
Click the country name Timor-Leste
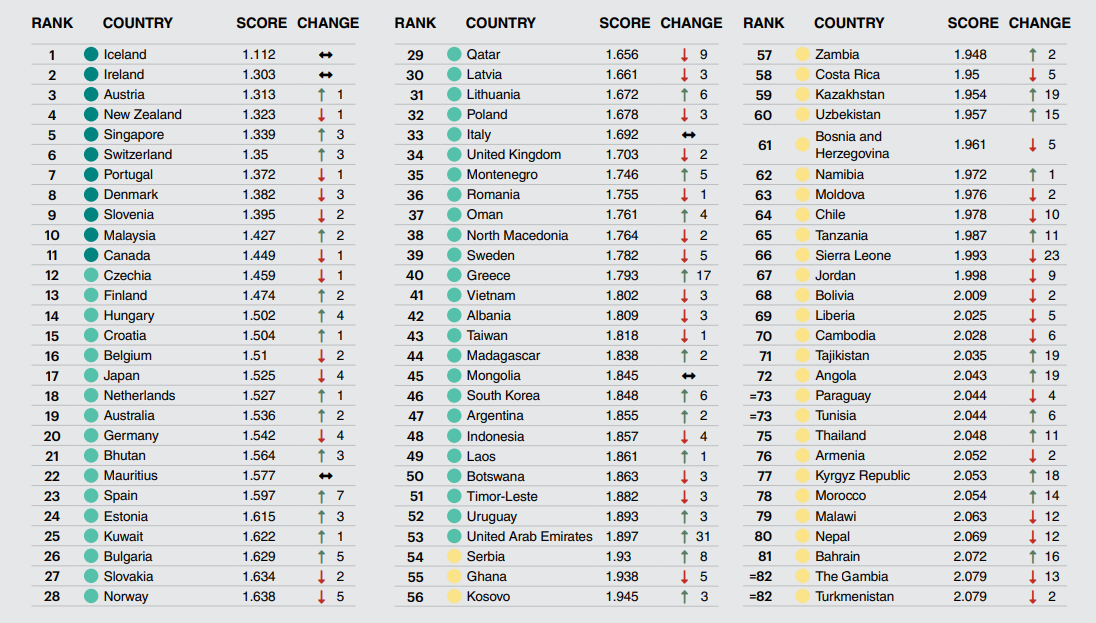pyautogui.click(x=502, y=496)
